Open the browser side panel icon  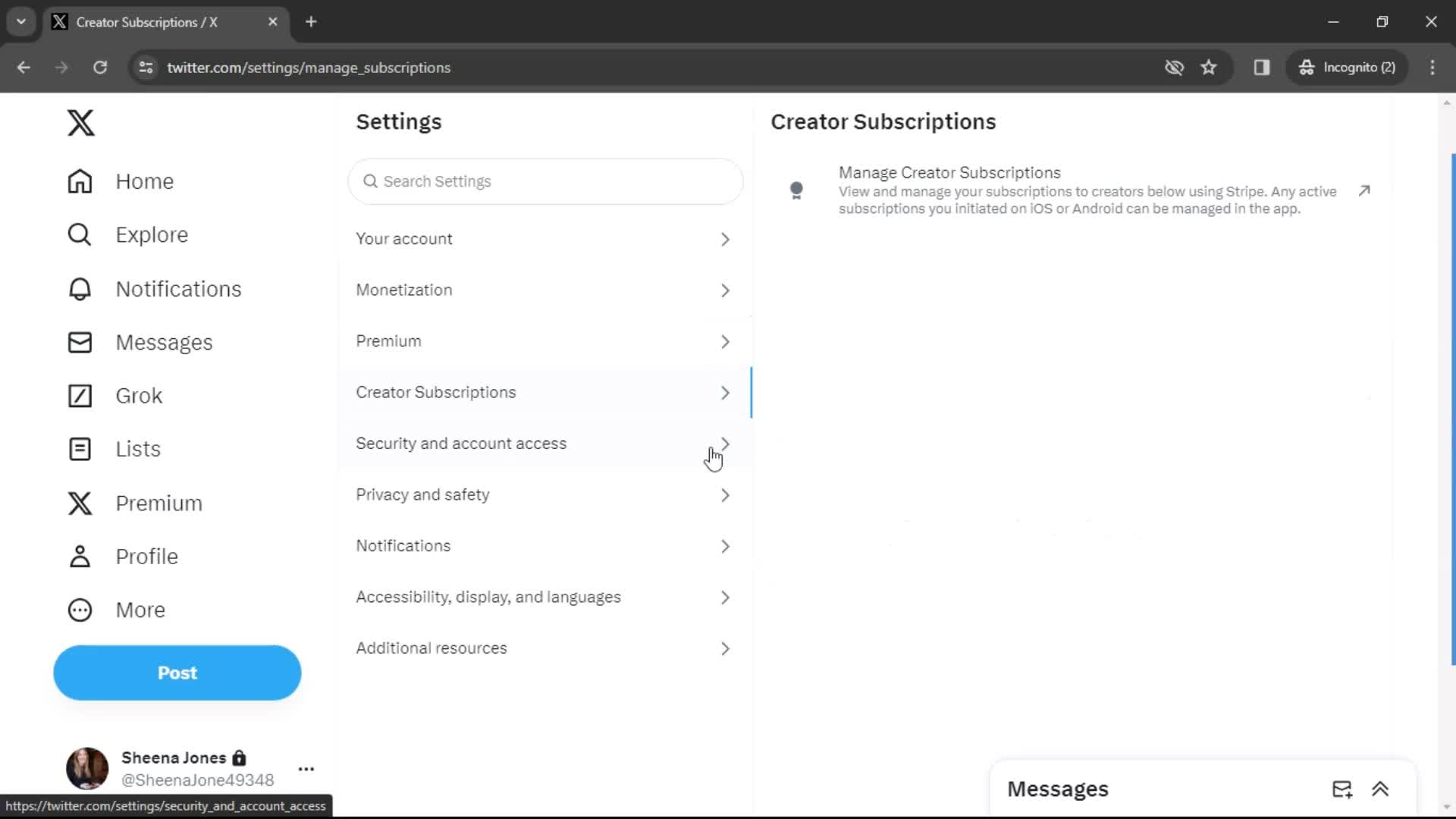[1262, 67]
